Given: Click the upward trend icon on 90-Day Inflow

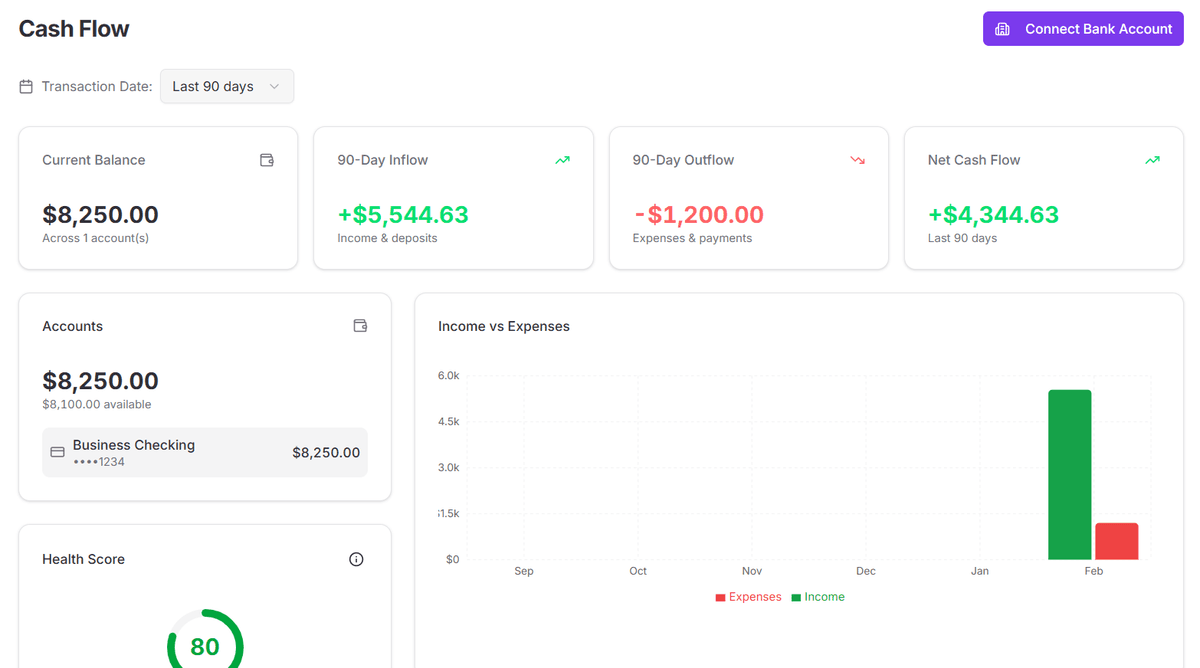Looking at the screenshot, I should [562, 159].
